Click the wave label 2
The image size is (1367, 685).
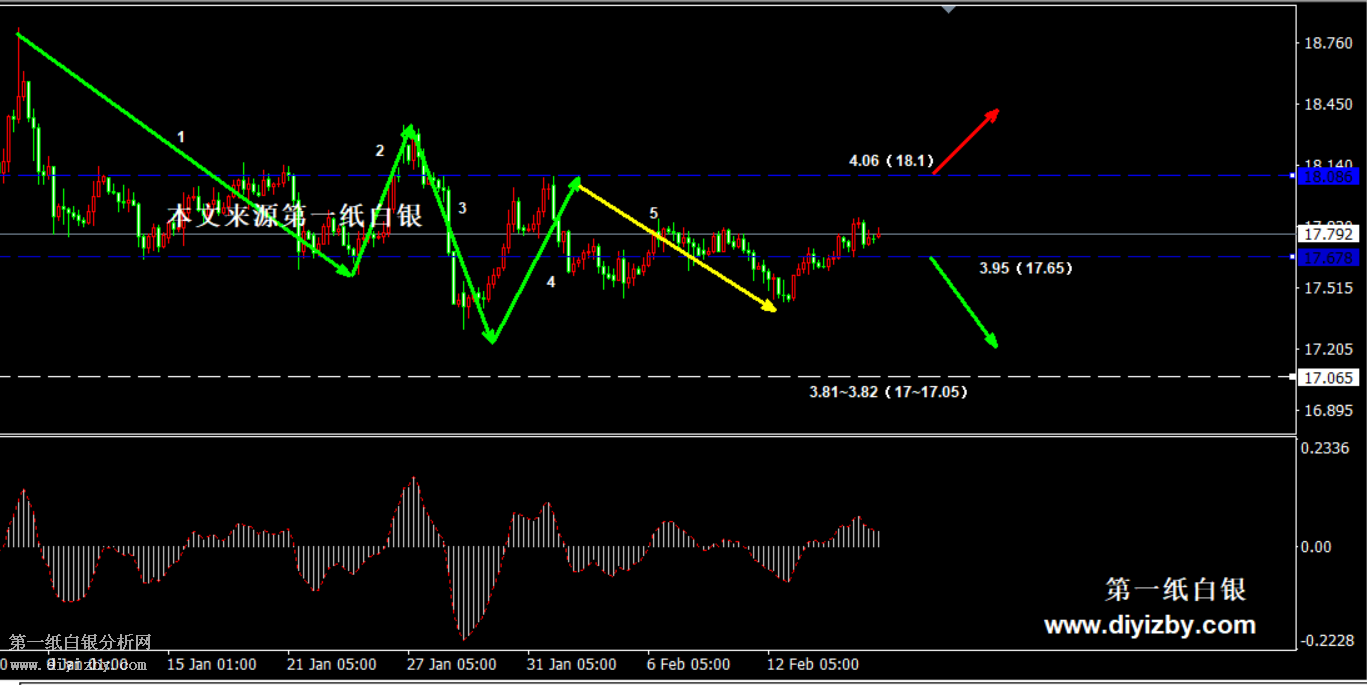(380, 151)
